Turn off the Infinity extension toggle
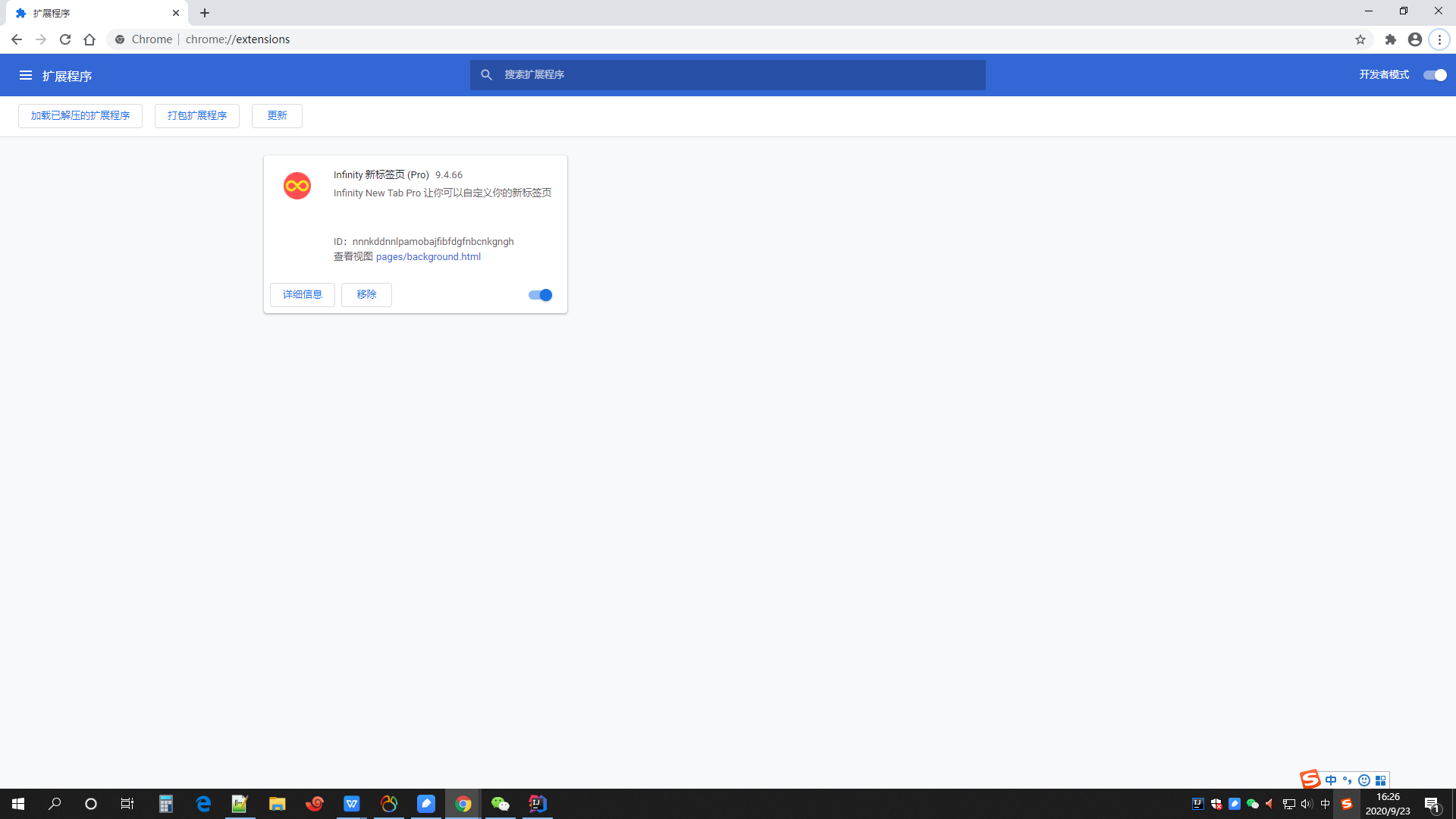The width and height of the screenshot is (1456, 819). (540, 295)
